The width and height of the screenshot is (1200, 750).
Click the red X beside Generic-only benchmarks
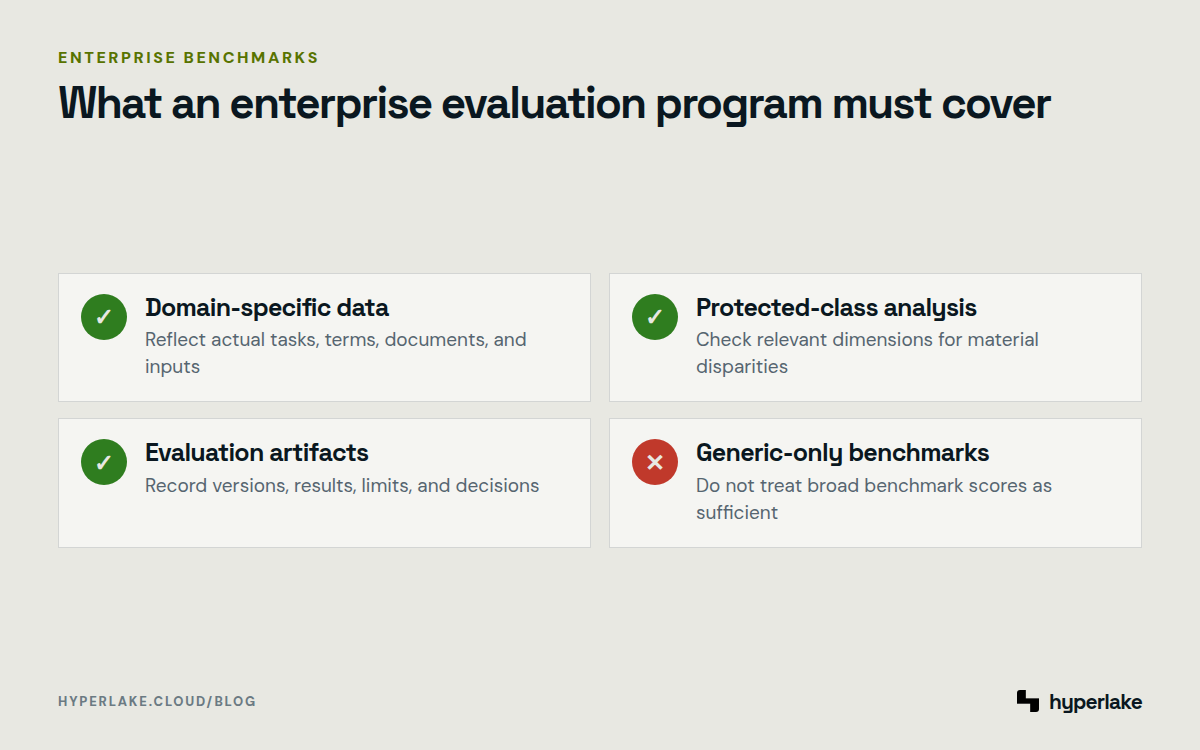coord(655,462)
